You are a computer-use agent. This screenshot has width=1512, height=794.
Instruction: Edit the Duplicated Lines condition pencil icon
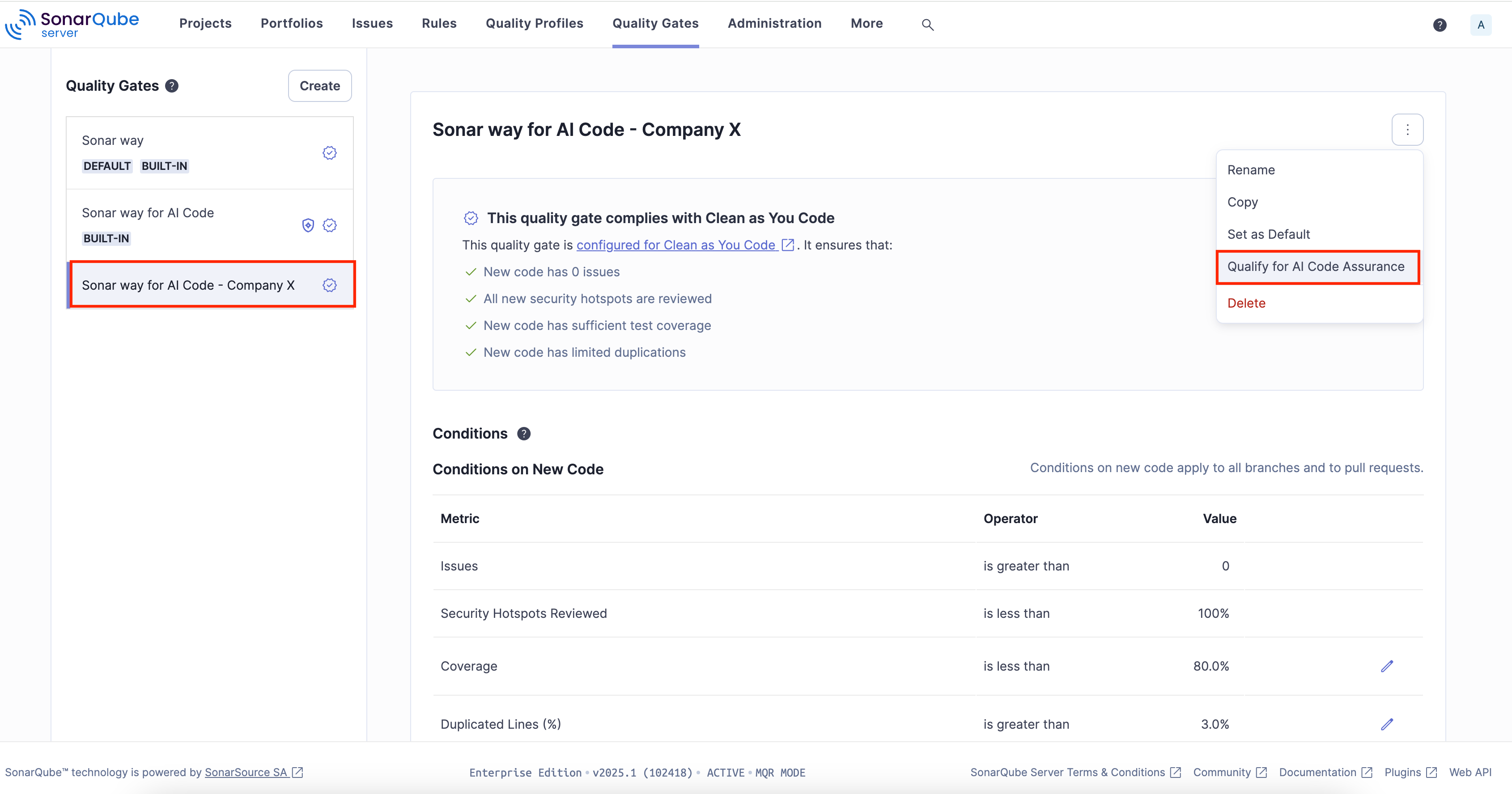[1386, 724]
